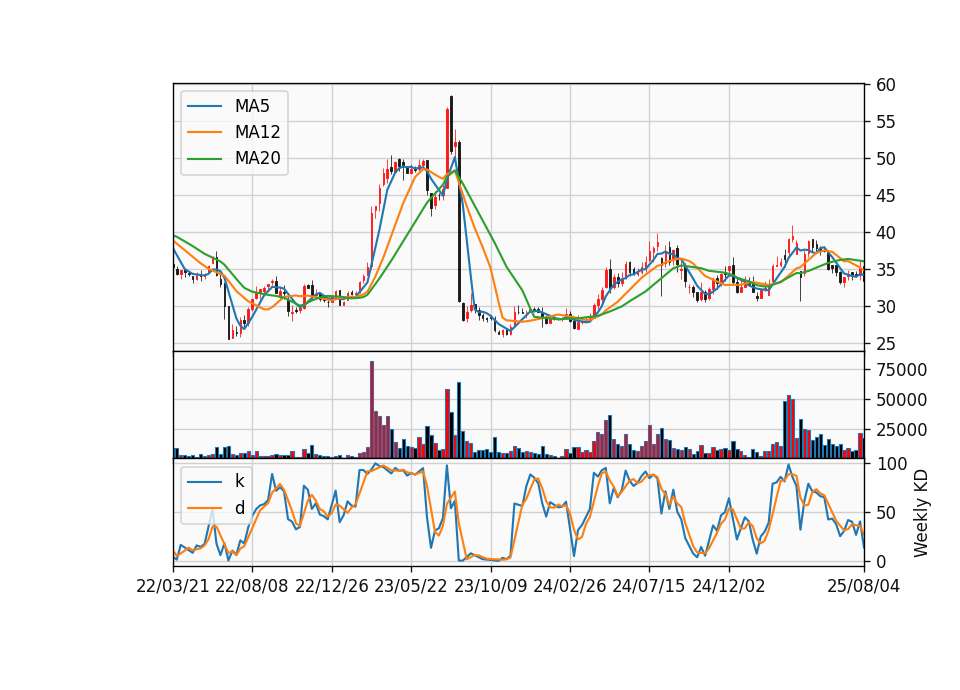
Task: Click price axis value 25
Action: (885, 344)
